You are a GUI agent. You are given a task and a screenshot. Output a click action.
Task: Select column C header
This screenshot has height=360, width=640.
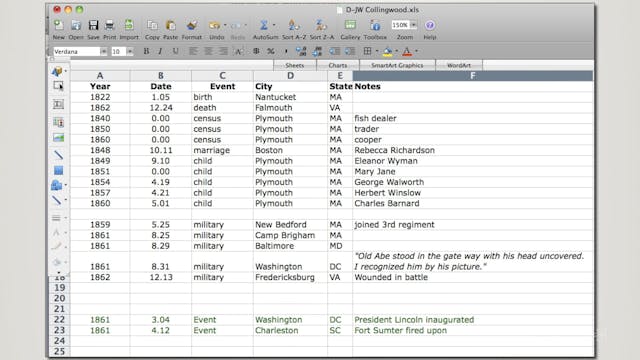click(x=222, y=76)
